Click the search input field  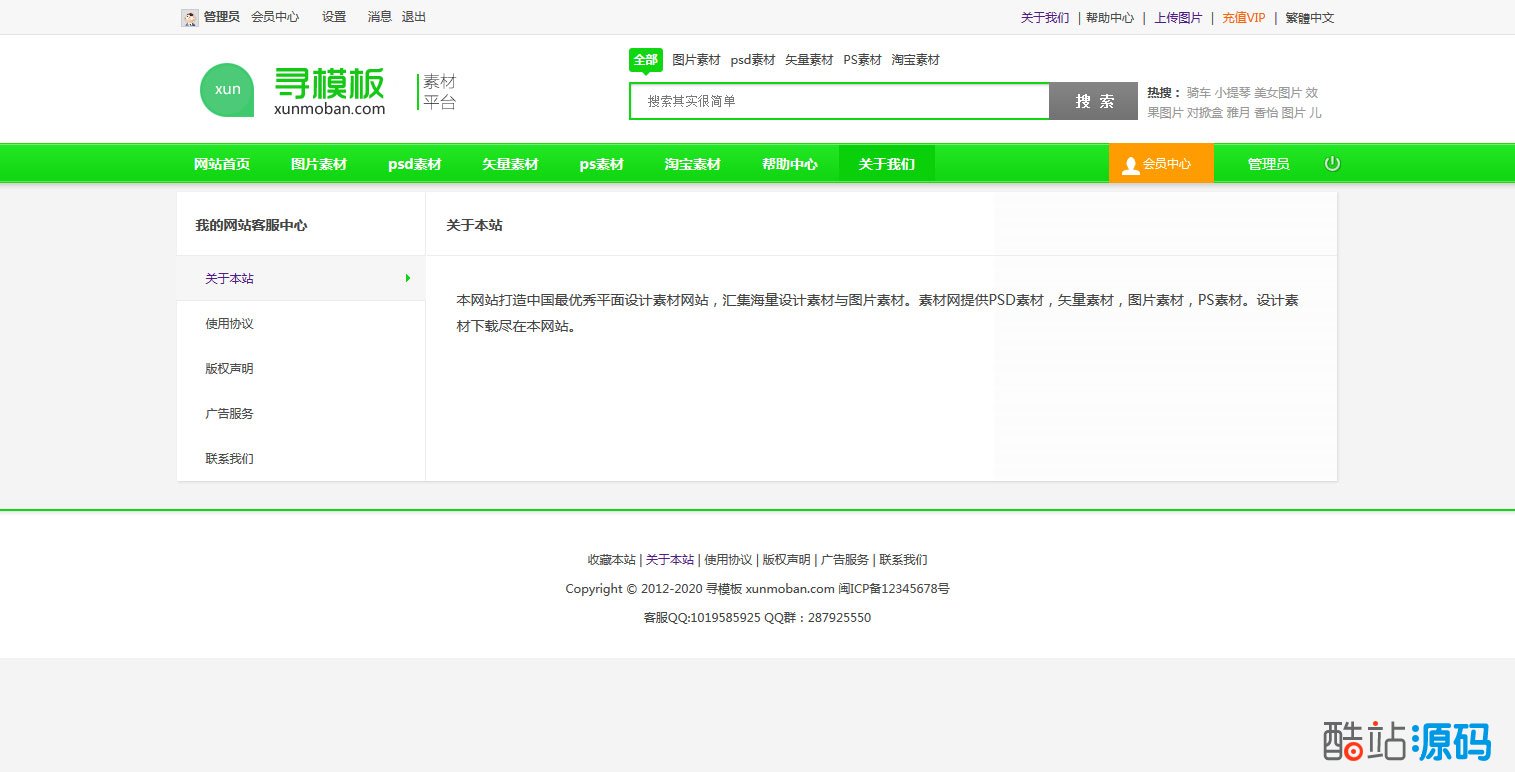click(x=838, y=101)
